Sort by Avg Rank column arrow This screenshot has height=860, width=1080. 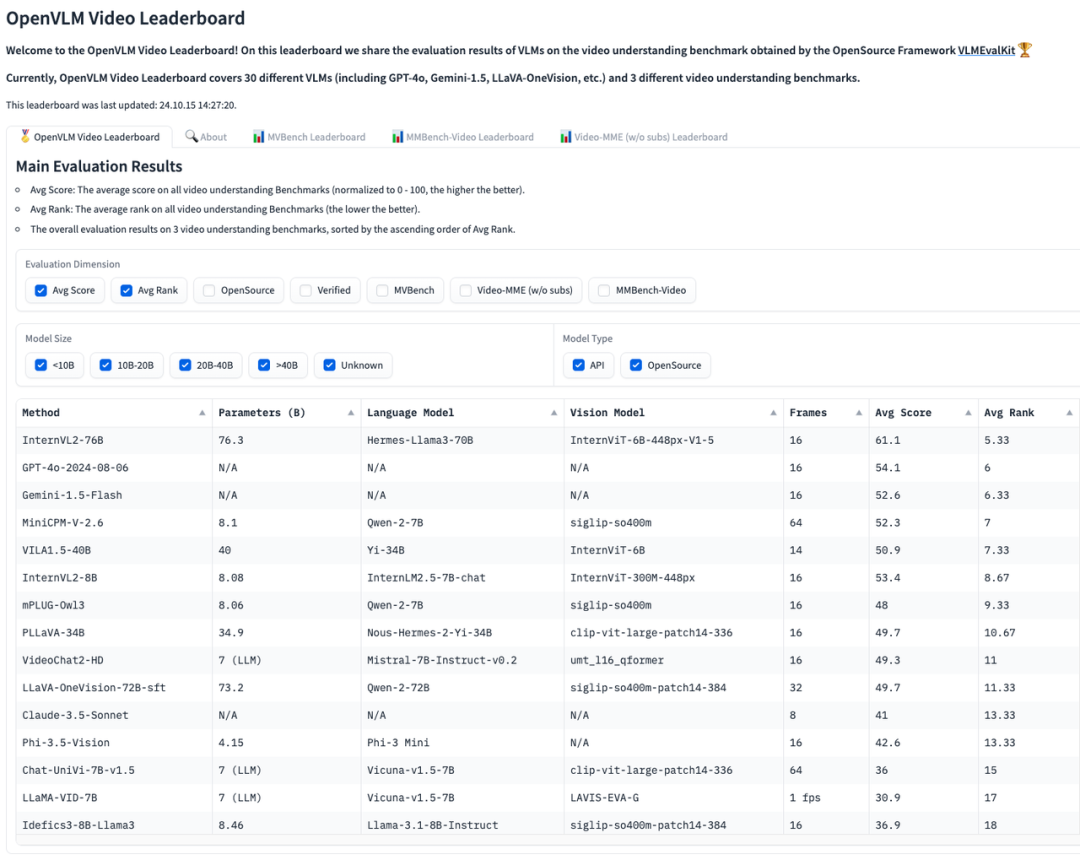pyautogui.click(x=1069, y=413)
